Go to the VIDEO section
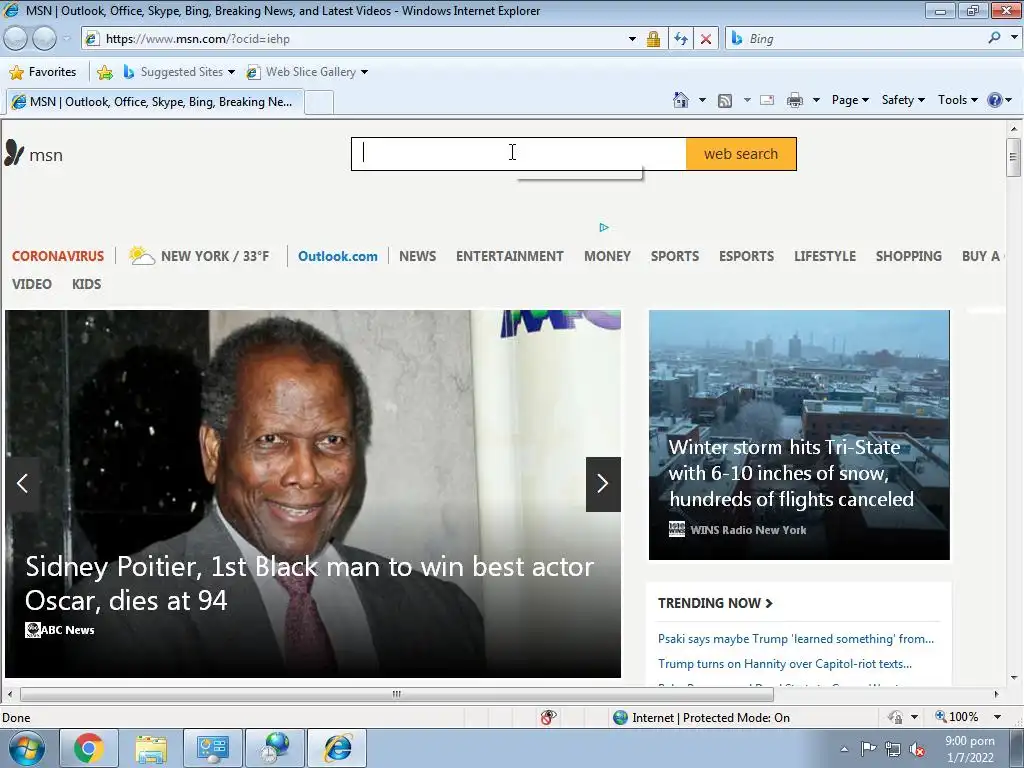The width and height of the screenshot is (1024, 768). [31, 284]
